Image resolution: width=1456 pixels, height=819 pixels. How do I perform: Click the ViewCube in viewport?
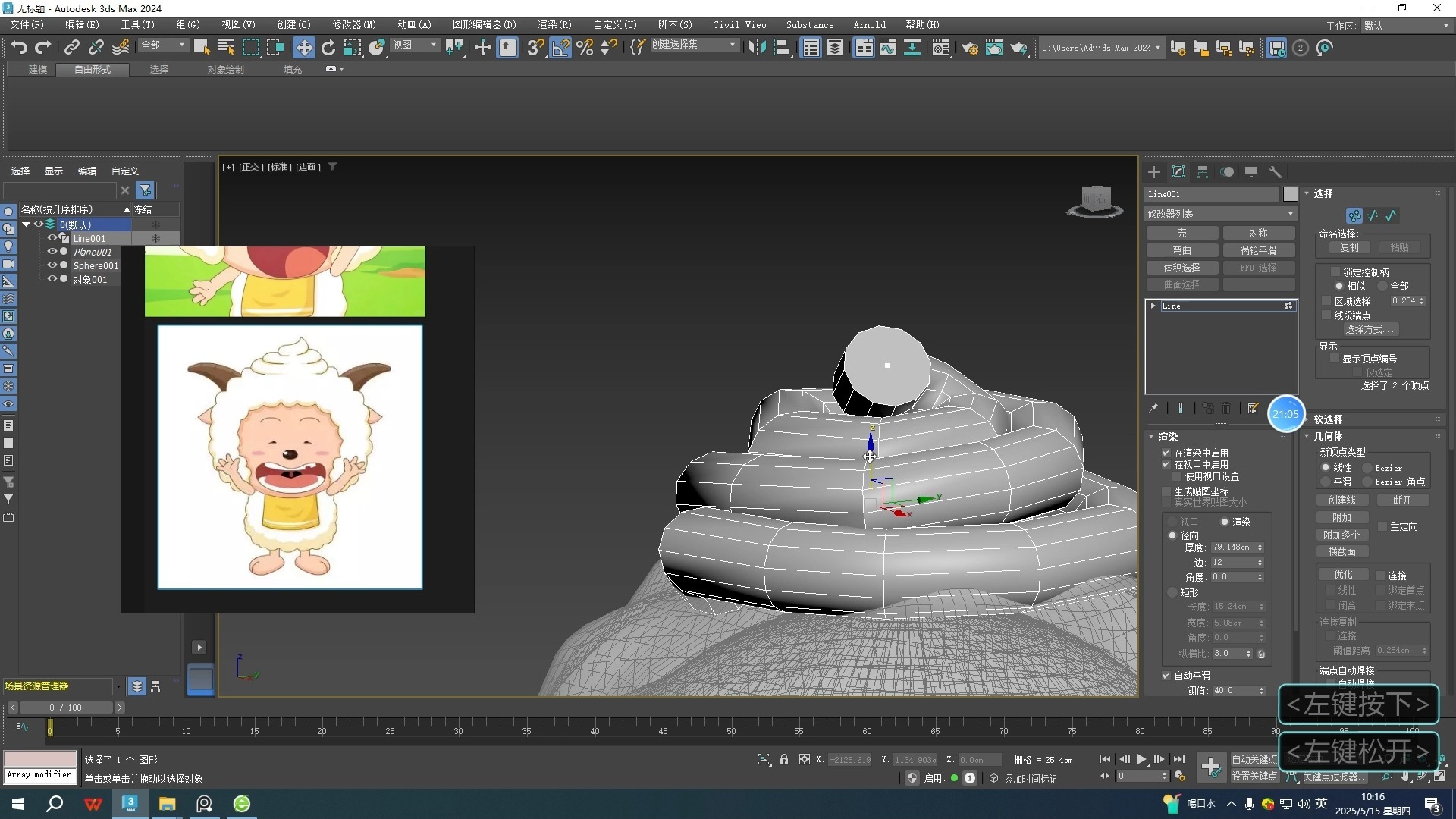point(1095,201)
